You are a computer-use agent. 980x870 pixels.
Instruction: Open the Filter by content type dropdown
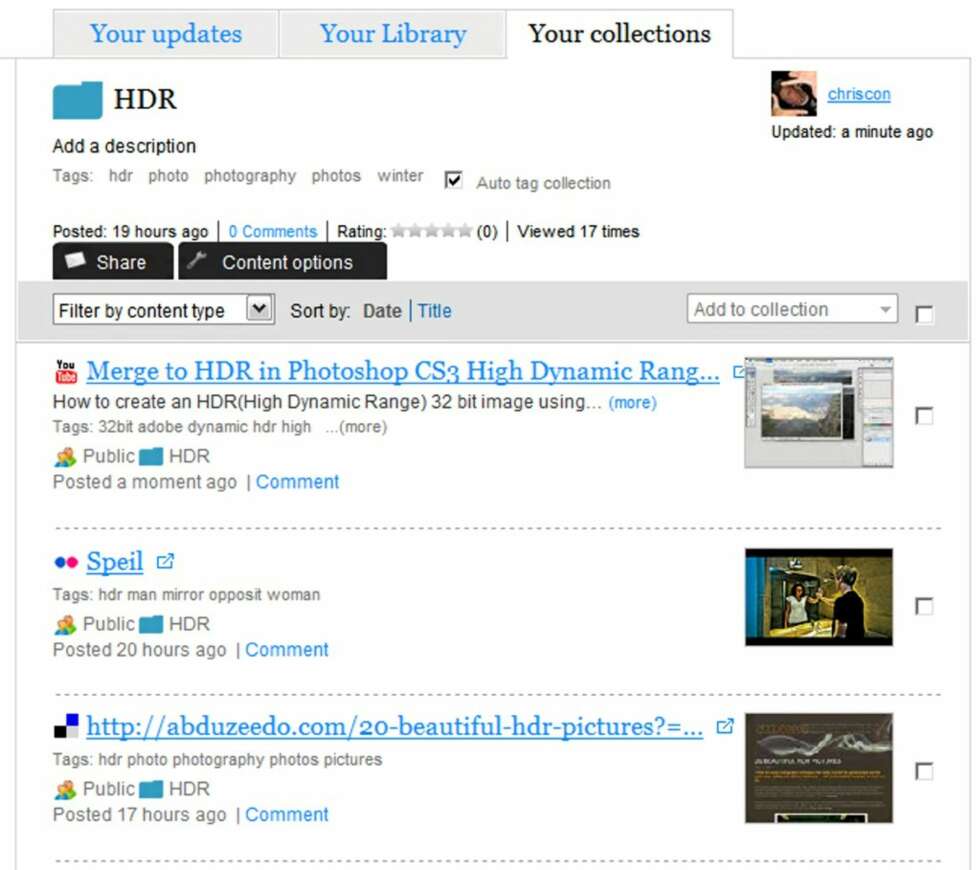[x=164, y=309]
